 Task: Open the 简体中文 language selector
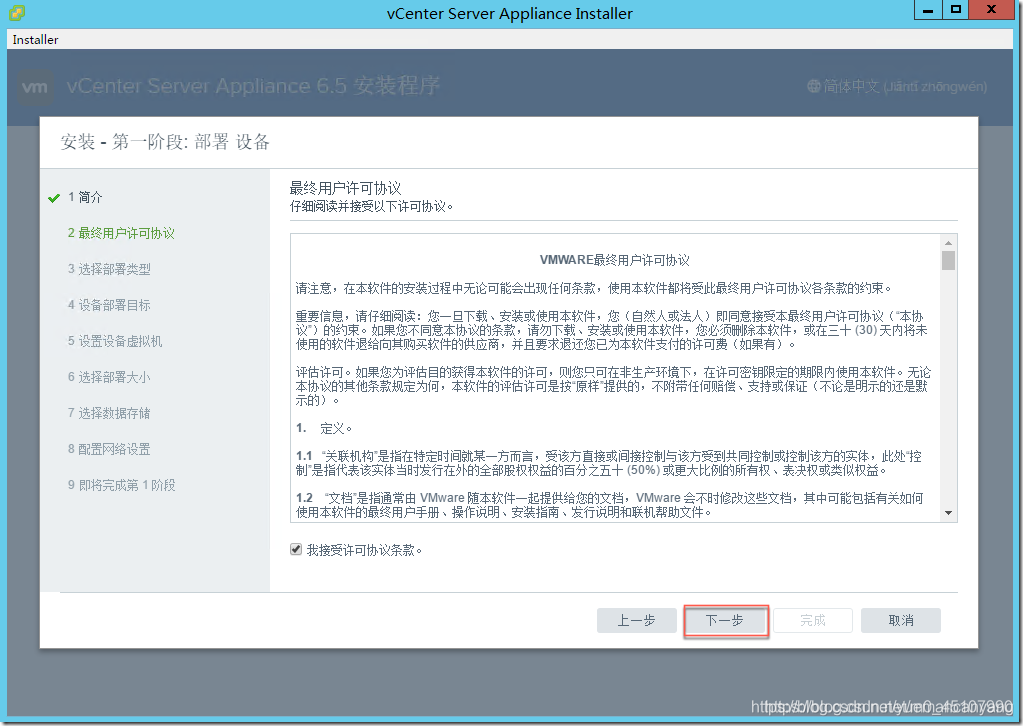[897, 86]
